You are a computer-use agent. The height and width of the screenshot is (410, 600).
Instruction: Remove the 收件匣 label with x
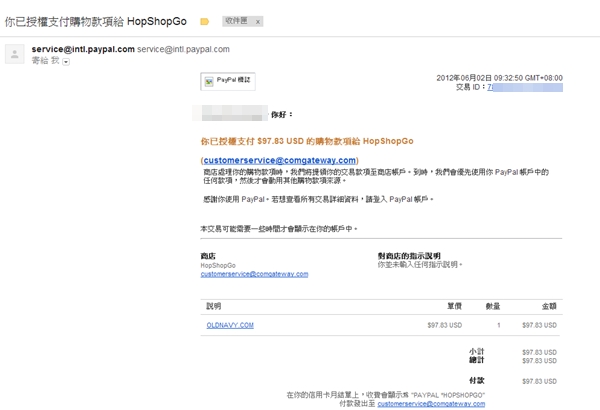click(x=258, y=22)
